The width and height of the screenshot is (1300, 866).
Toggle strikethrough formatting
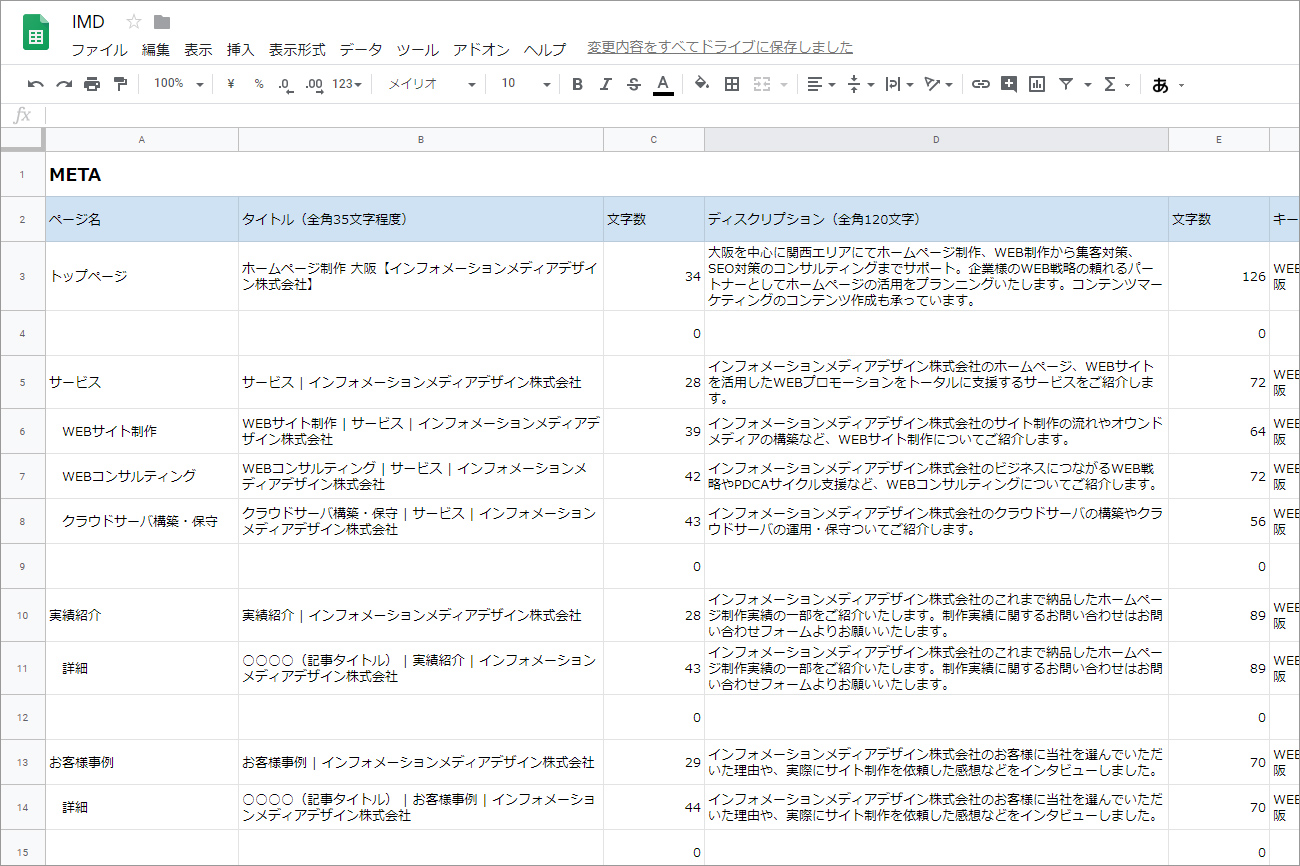[x=633, y=84]
